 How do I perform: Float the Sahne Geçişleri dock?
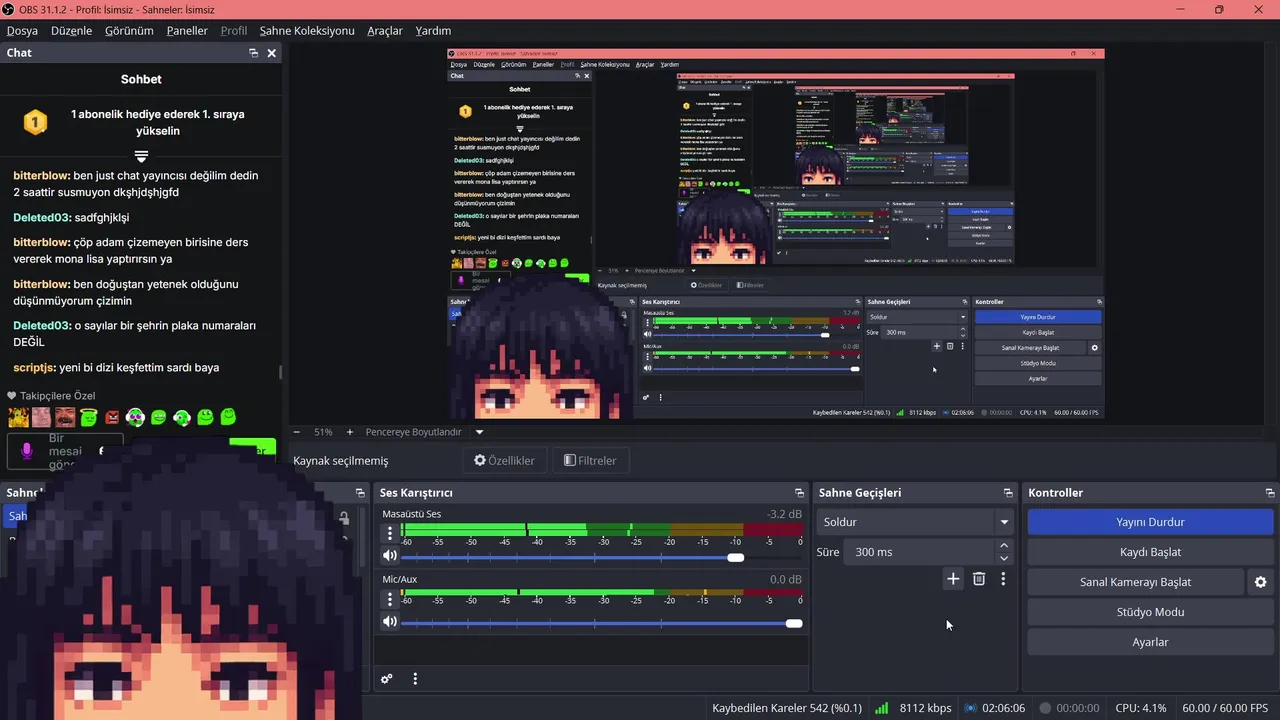[x=1008, y=493]
